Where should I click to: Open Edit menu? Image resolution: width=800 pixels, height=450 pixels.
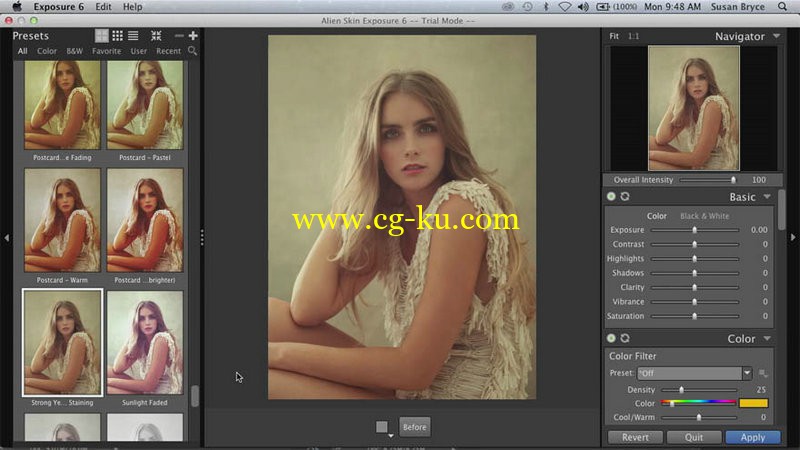[103, 7]
